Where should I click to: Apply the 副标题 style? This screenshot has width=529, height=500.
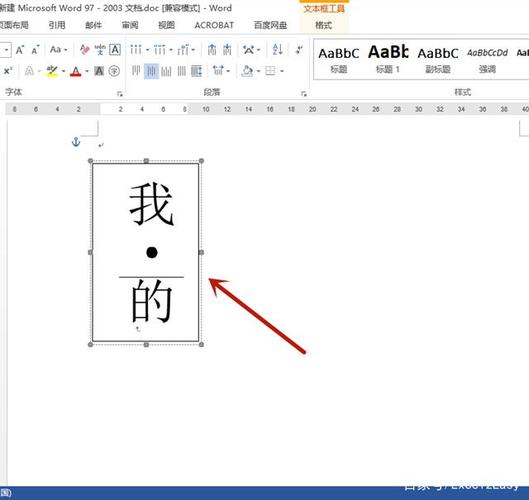click(438, 60)
